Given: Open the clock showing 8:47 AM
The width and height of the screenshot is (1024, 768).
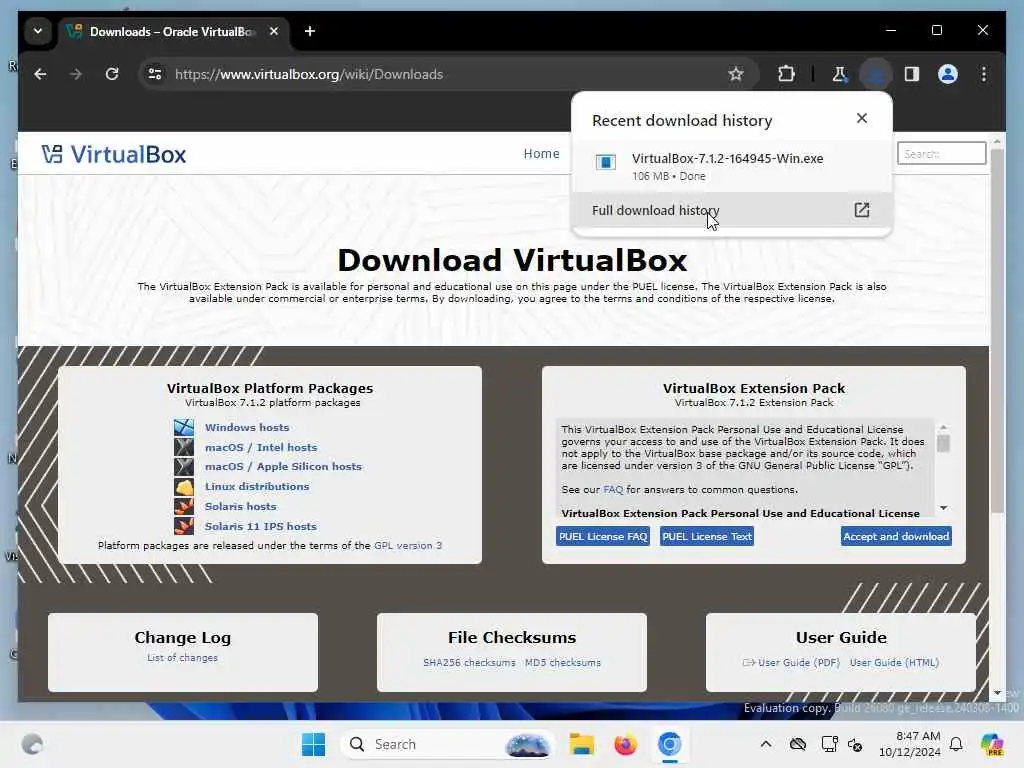Looking at the screenshot, I should pos(909,744).
